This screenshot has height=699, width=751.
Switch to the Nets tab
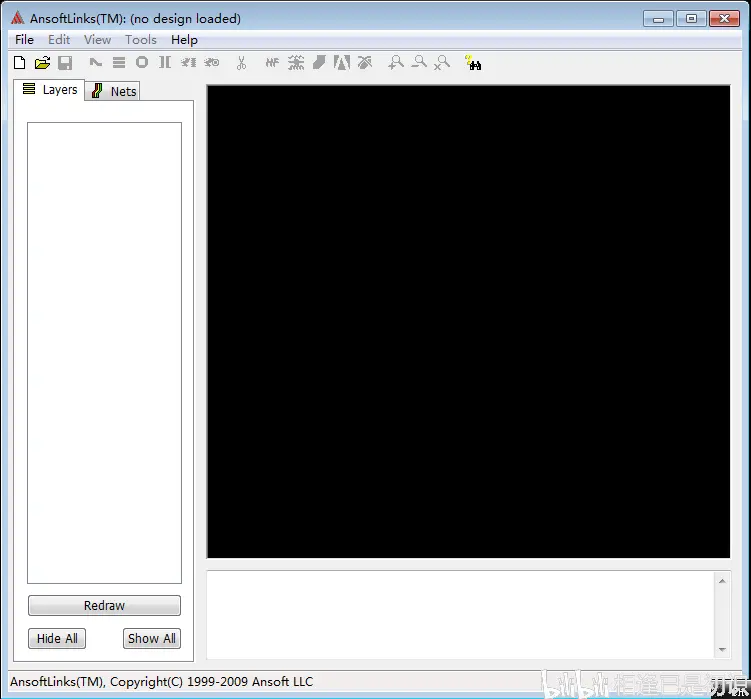[x=113, y=91]
